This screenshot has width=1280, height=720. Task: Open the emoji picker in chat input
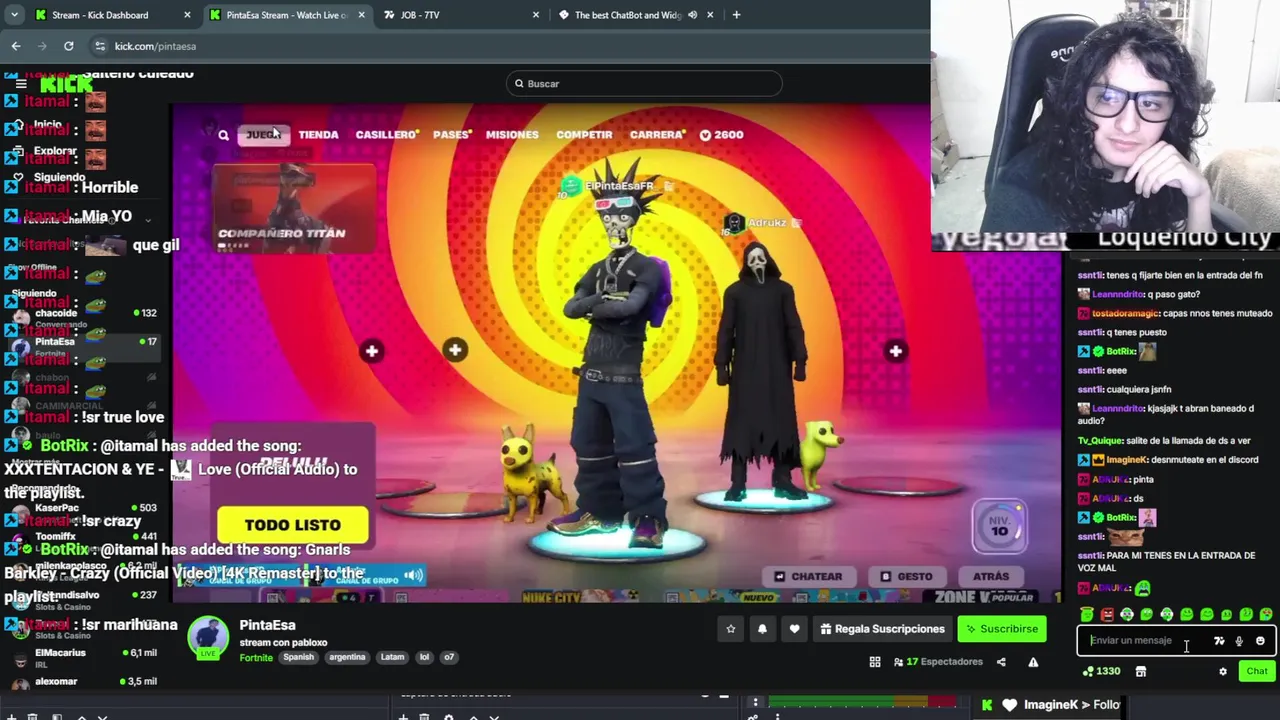[1260, 641]
